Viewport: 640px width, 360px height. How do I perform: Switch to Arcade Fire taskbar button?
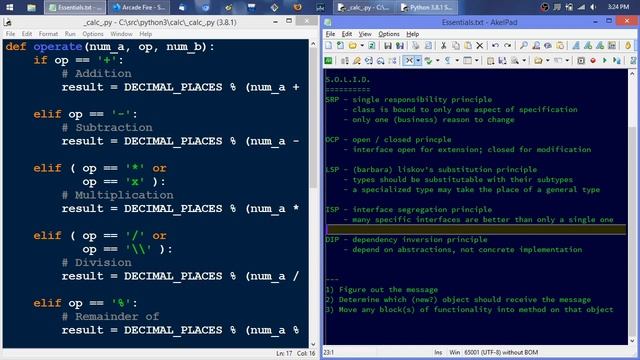(x=138, y=7)
